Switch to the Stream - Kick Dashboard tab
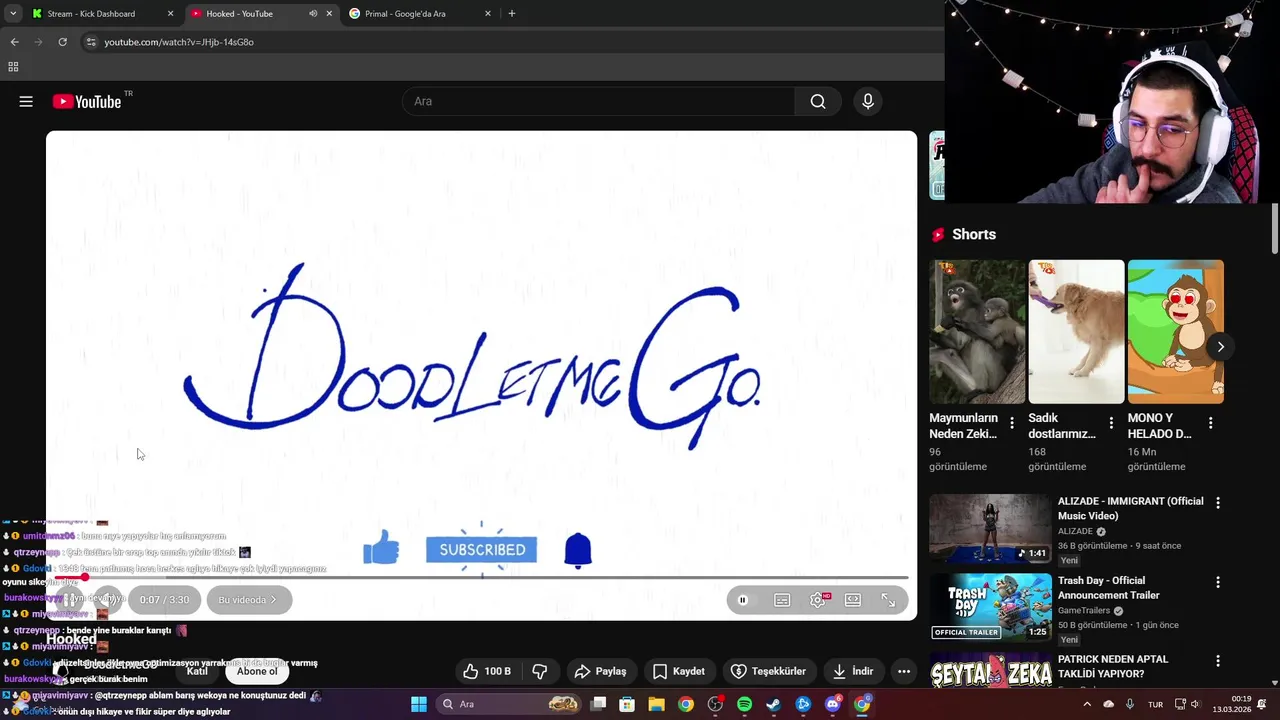 pos(103,14)
